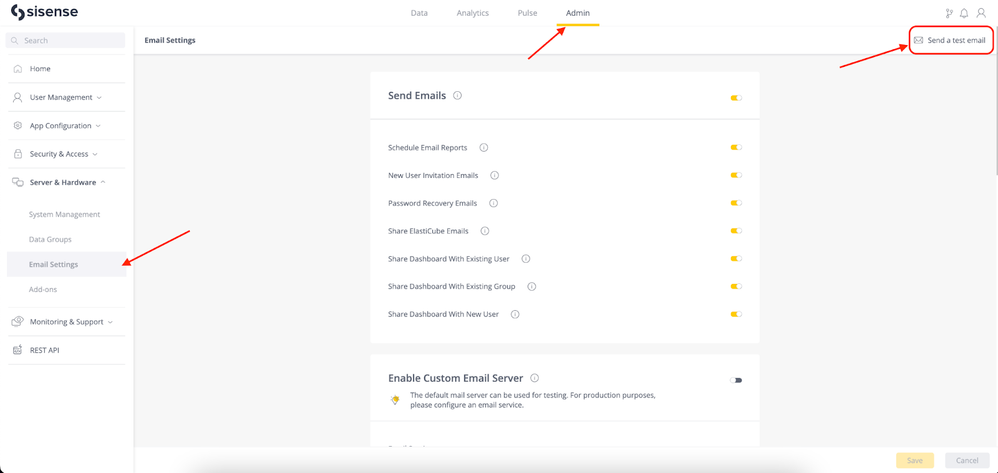
Task: Click Send a test email button
Action: (950, 40)
